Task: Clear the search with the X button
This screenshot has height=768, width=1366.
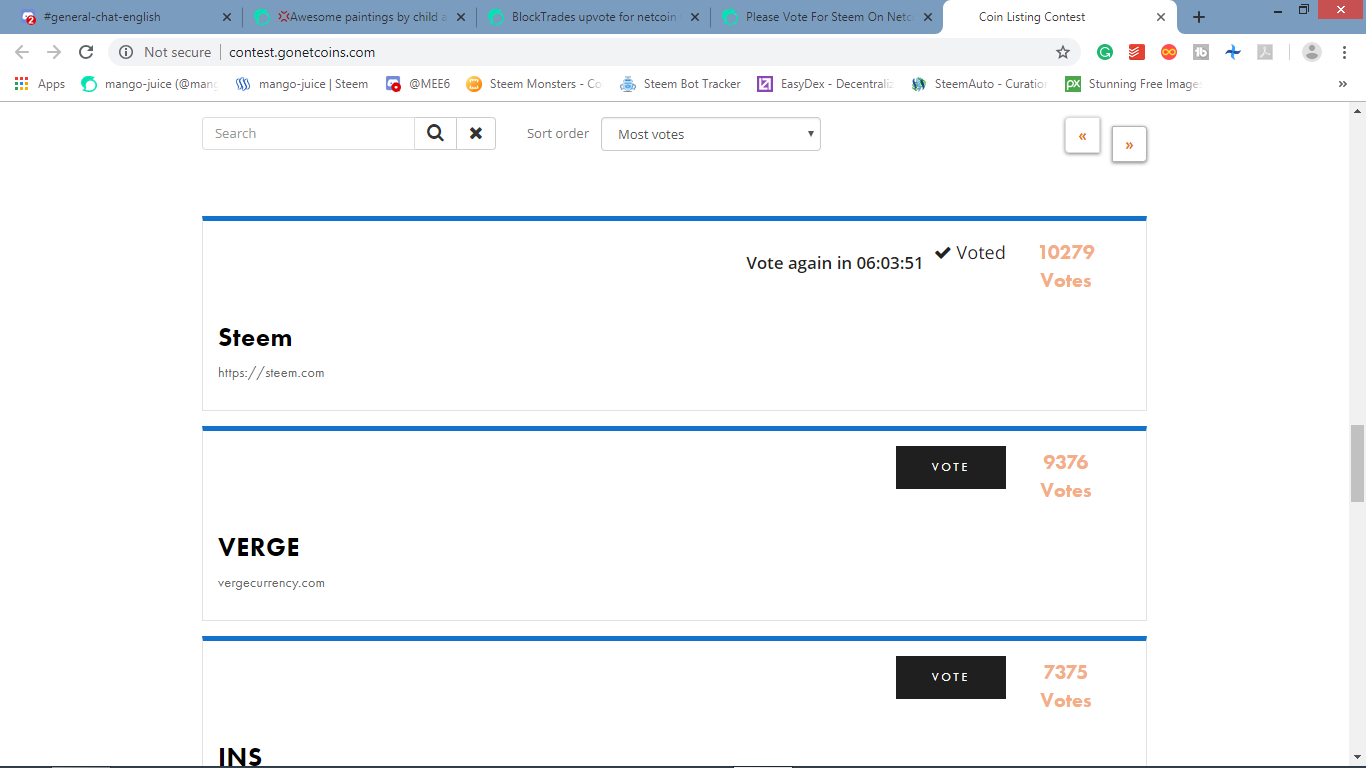Action: (476, 133)
